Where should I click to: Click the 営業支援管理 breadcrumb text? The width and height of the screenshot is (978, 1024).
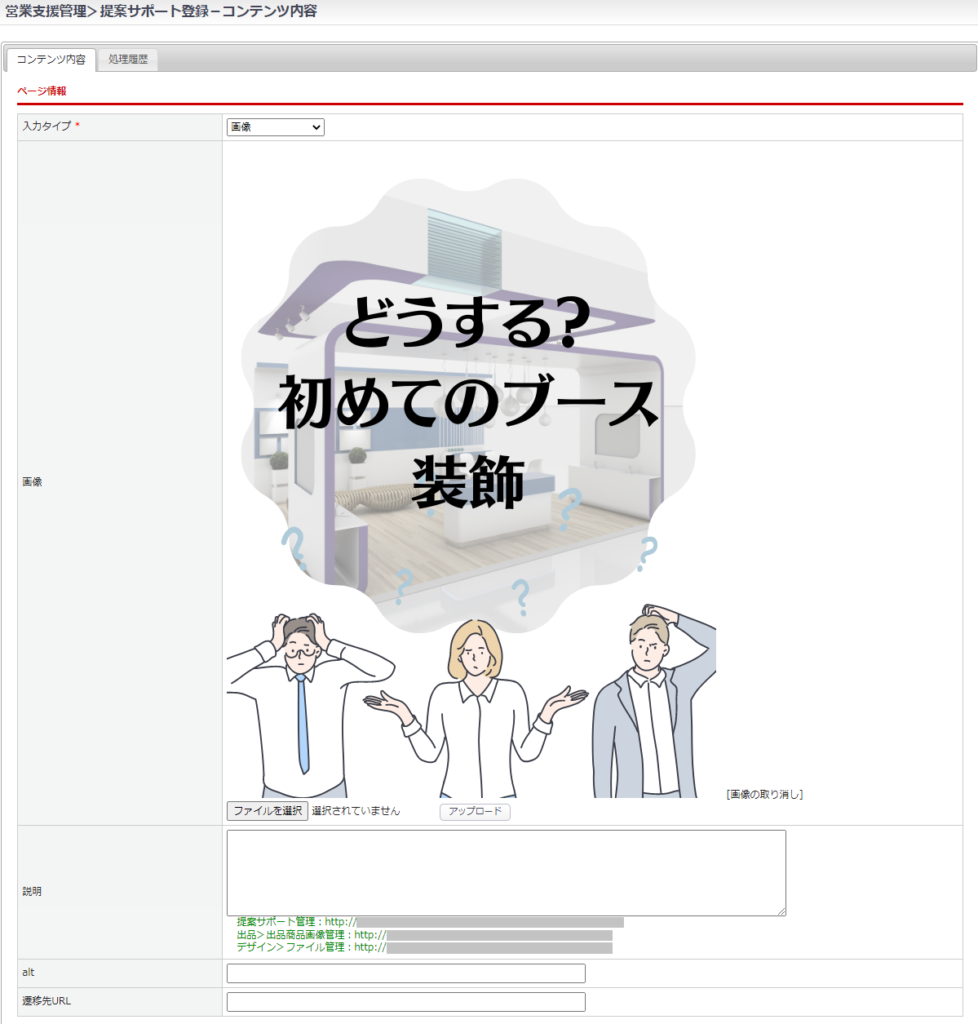click(x=45, y=11)
